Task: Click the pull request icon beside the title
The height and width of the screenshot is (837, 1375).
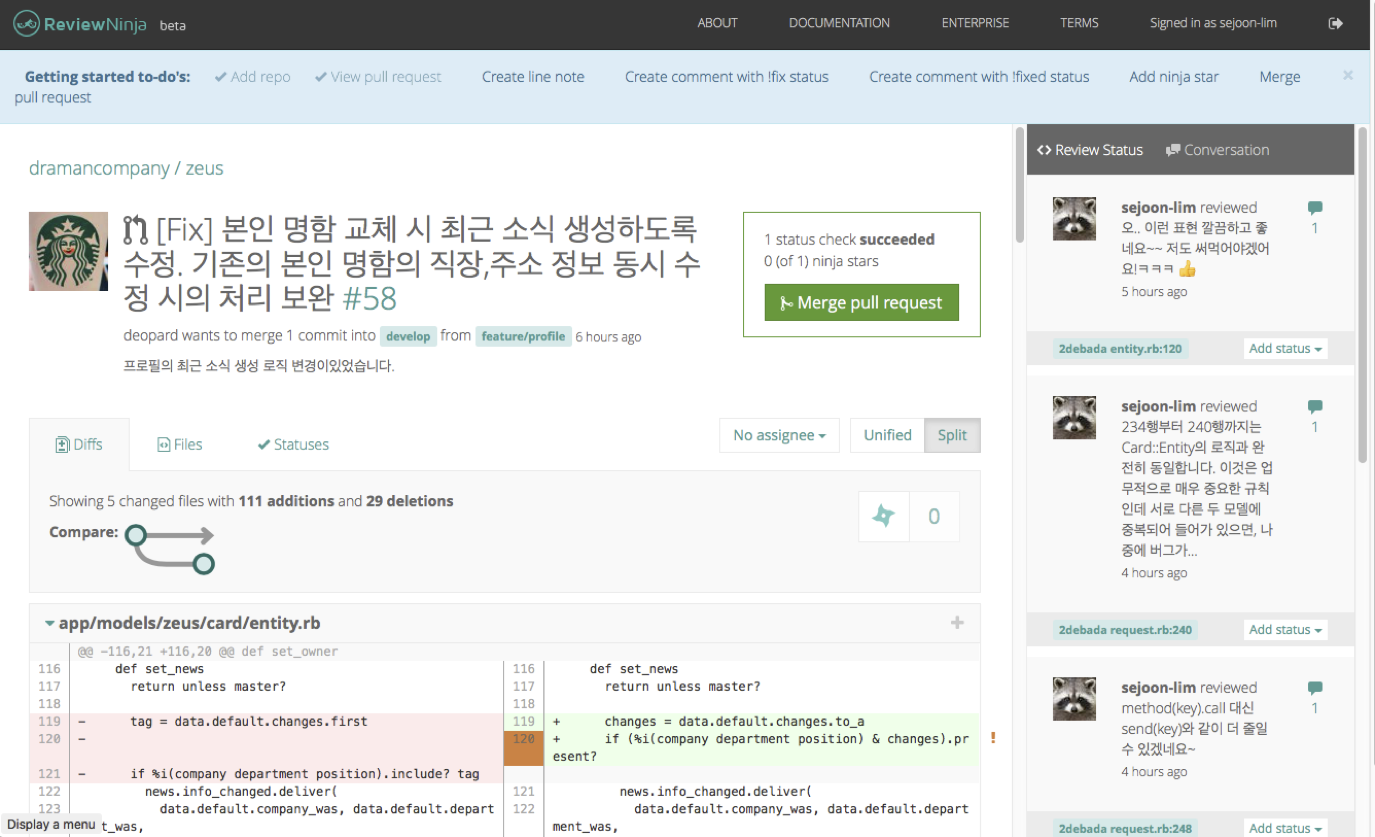Action: (135, 231)
